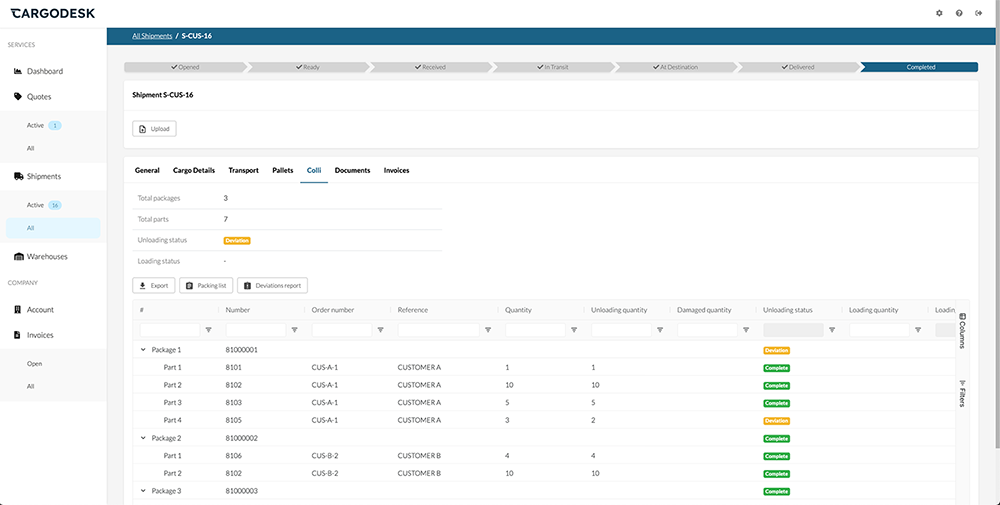
Task: Open filter icon for Order number column
Action: pyautogui.click(x=381, y=330)
